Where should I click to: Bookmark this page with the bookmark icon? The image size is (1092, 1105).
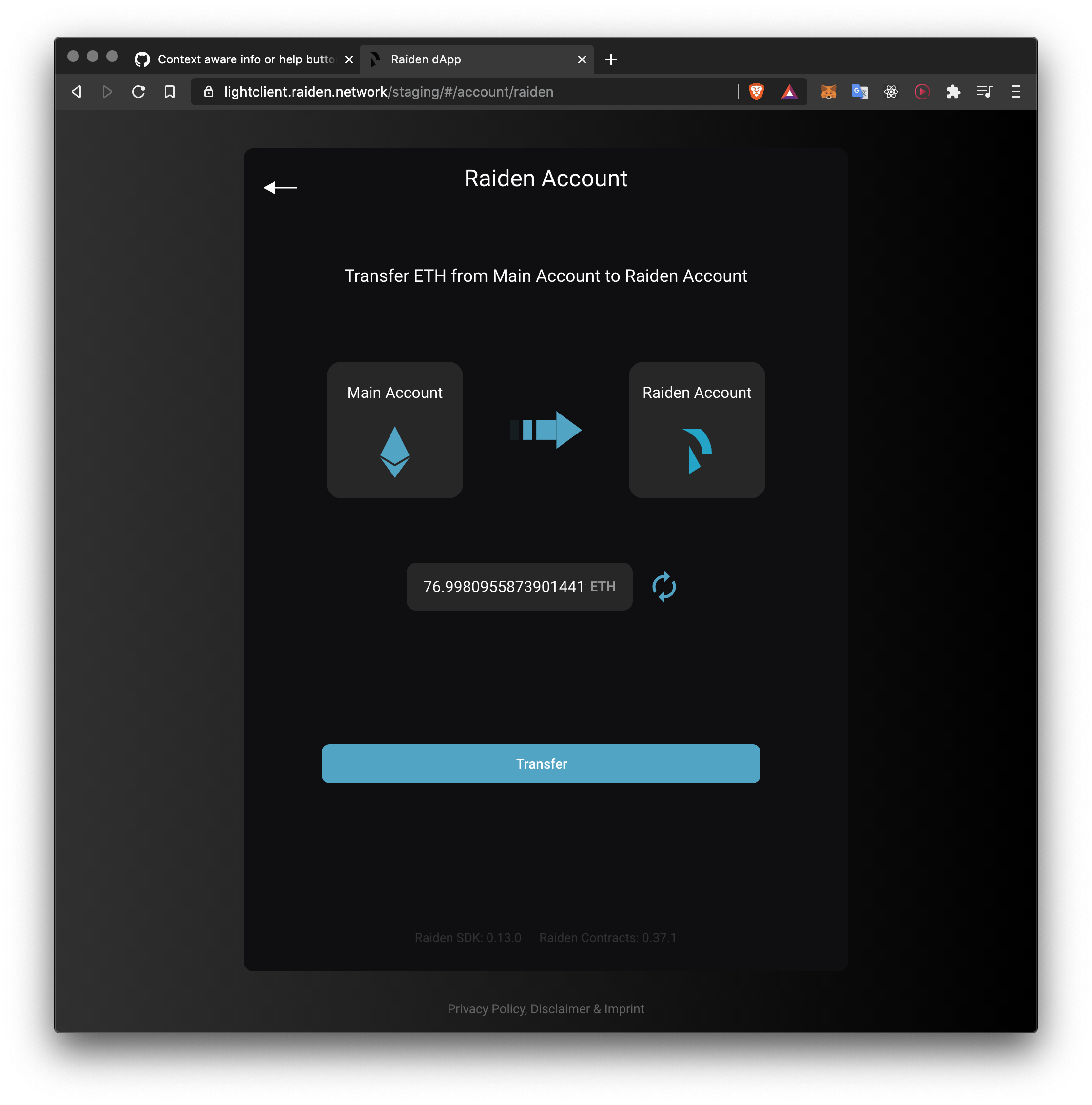pos(169,92)
